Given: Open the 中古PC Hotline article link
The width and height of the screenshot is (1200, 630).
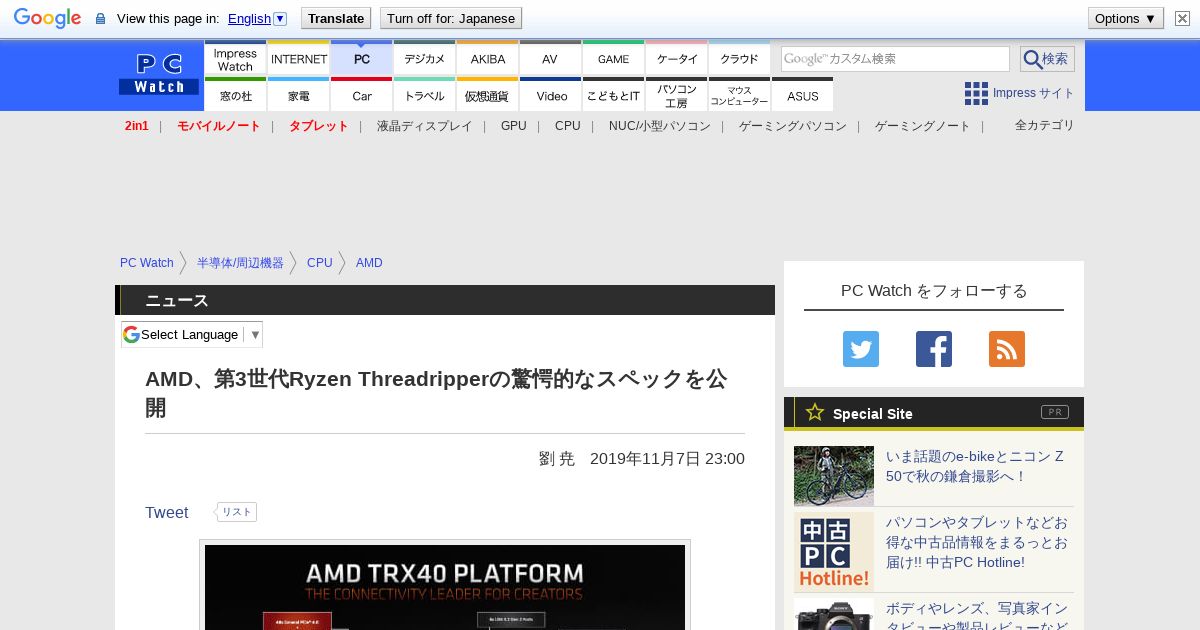Looking at the screenshot, I should [x=976, y=542].
